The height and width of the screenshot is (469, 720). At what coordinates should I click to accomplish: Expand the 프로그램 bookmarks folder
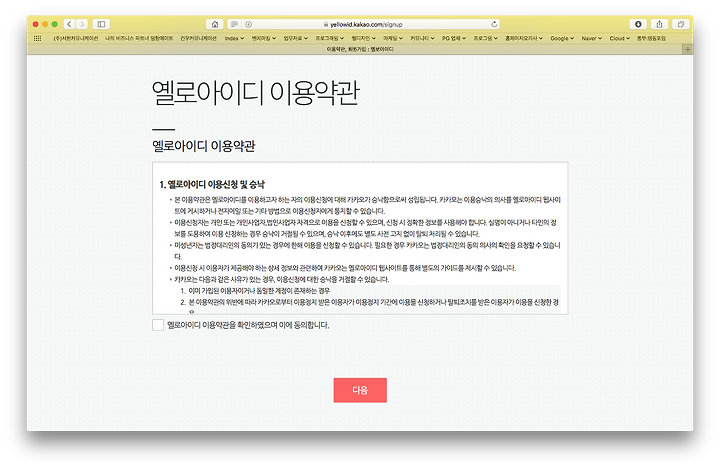click(485, 38)
